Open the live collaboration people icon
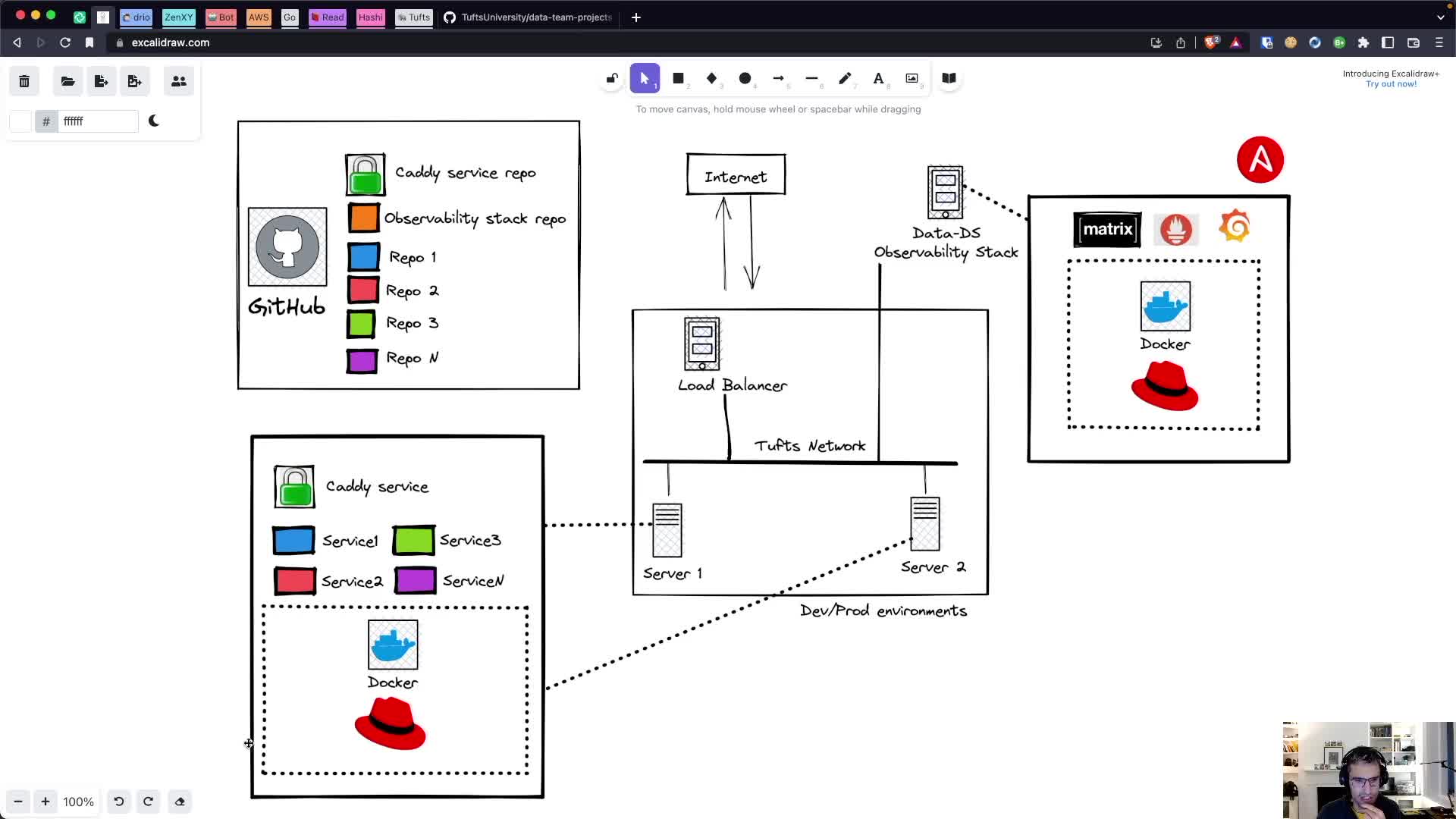The image size is (1456, 819). (x=179, y=81)
